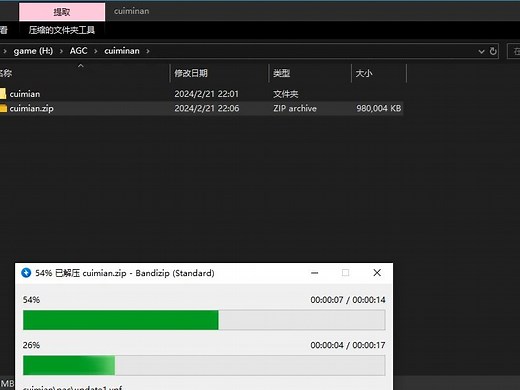
Task: Navigate to AGC breadcrumb segment
Action: (x=78, y=51)
